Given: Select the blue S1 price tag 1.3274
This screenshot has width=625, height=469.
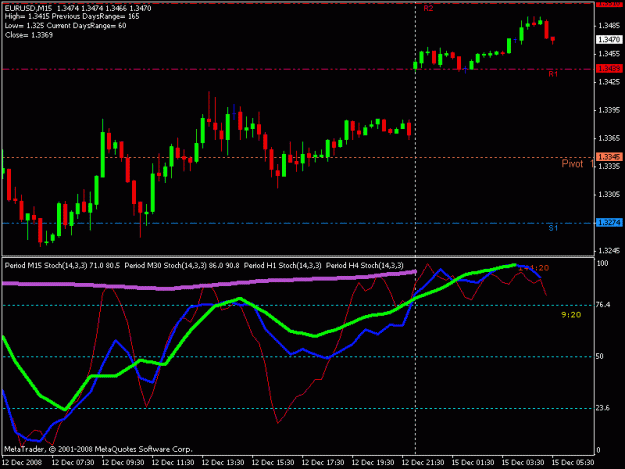Looking at the screenshot, I should (x=609, y=222).
